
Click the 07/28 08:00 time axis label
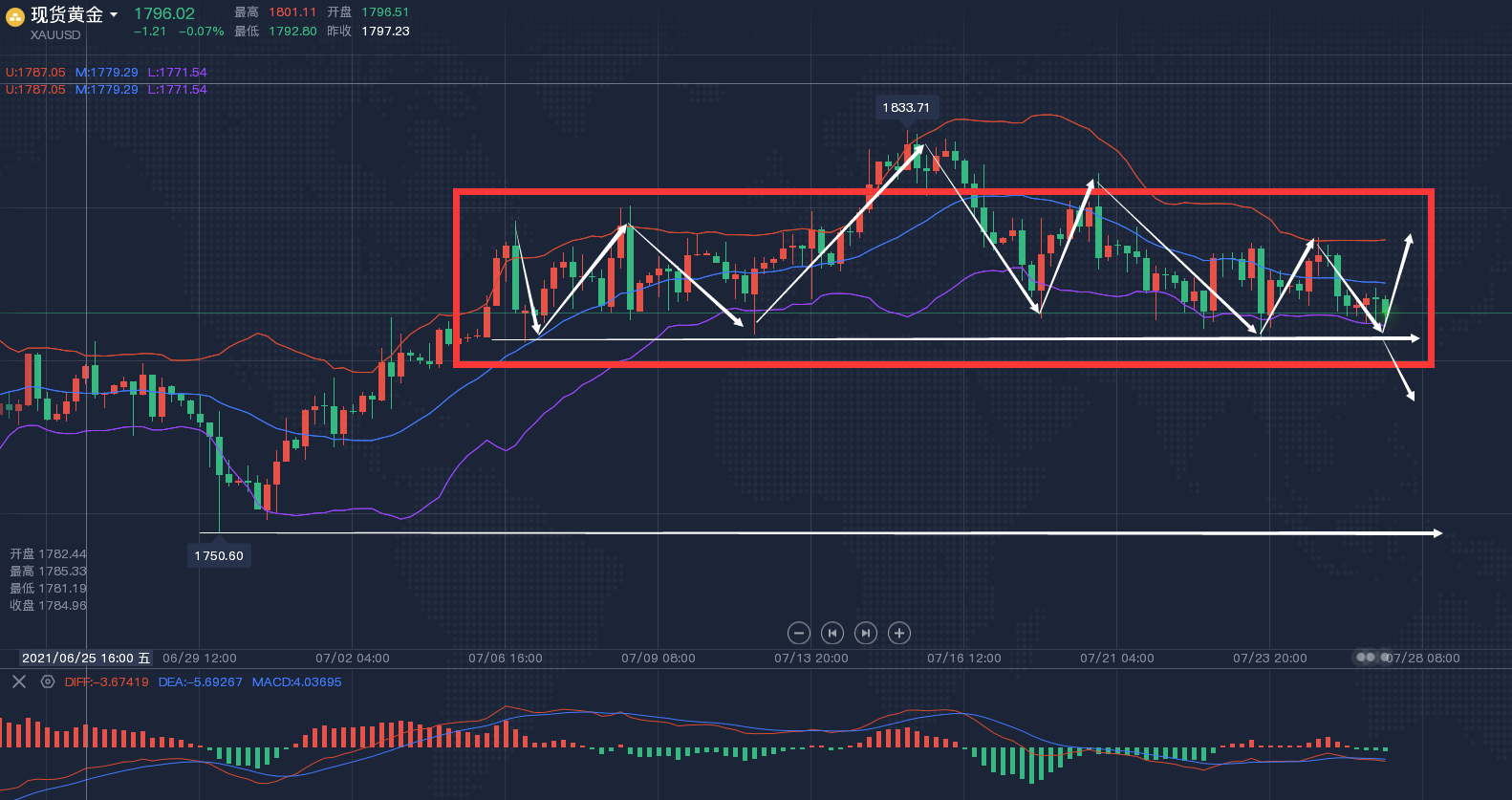pyautogui.click(x=1424, y=658)
